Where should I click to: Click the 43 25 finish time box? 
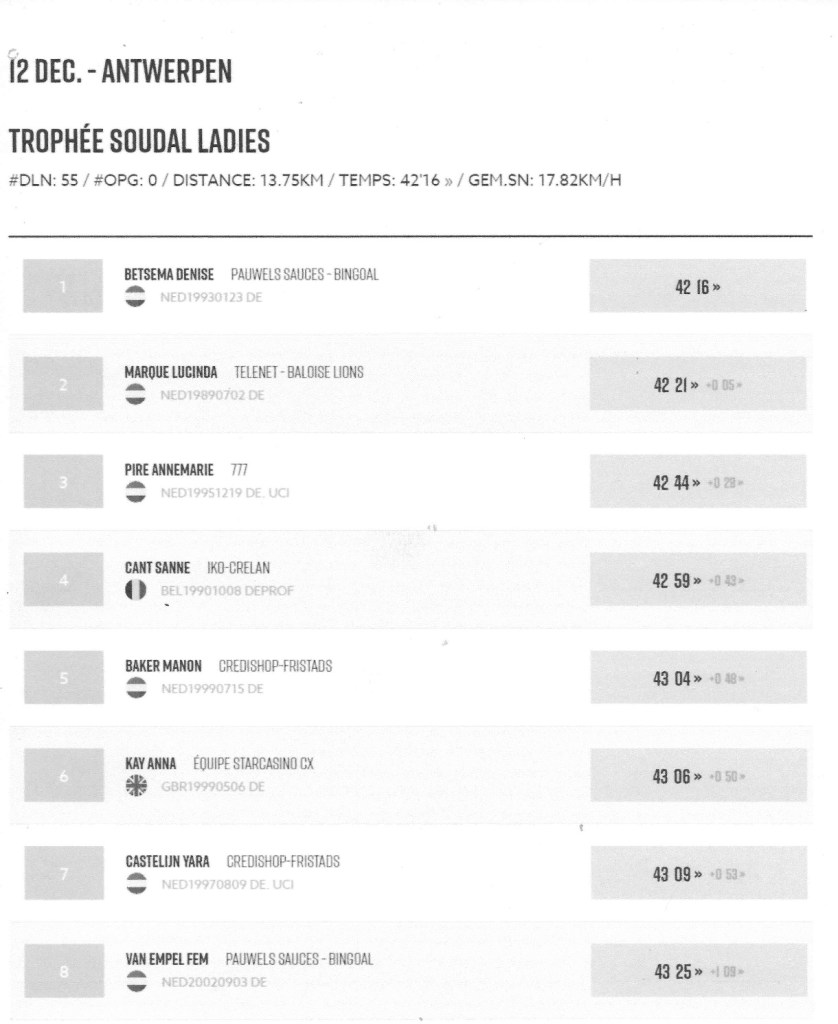pyautogui.click(x=697, y=973)
